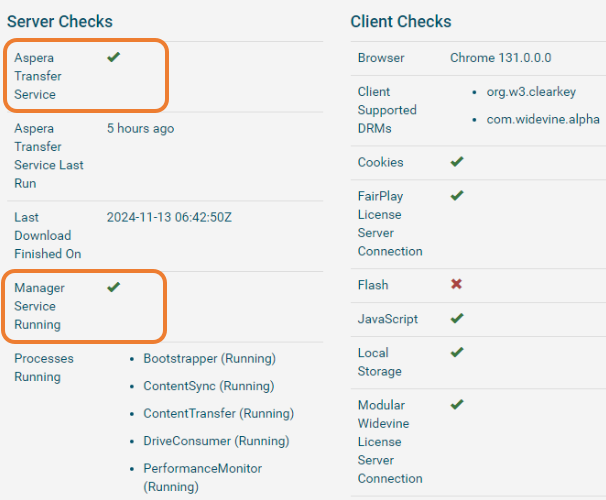Click the Local Storage green checkmark
Viewport: 606px width, 500px height.
tap(457, 353)
